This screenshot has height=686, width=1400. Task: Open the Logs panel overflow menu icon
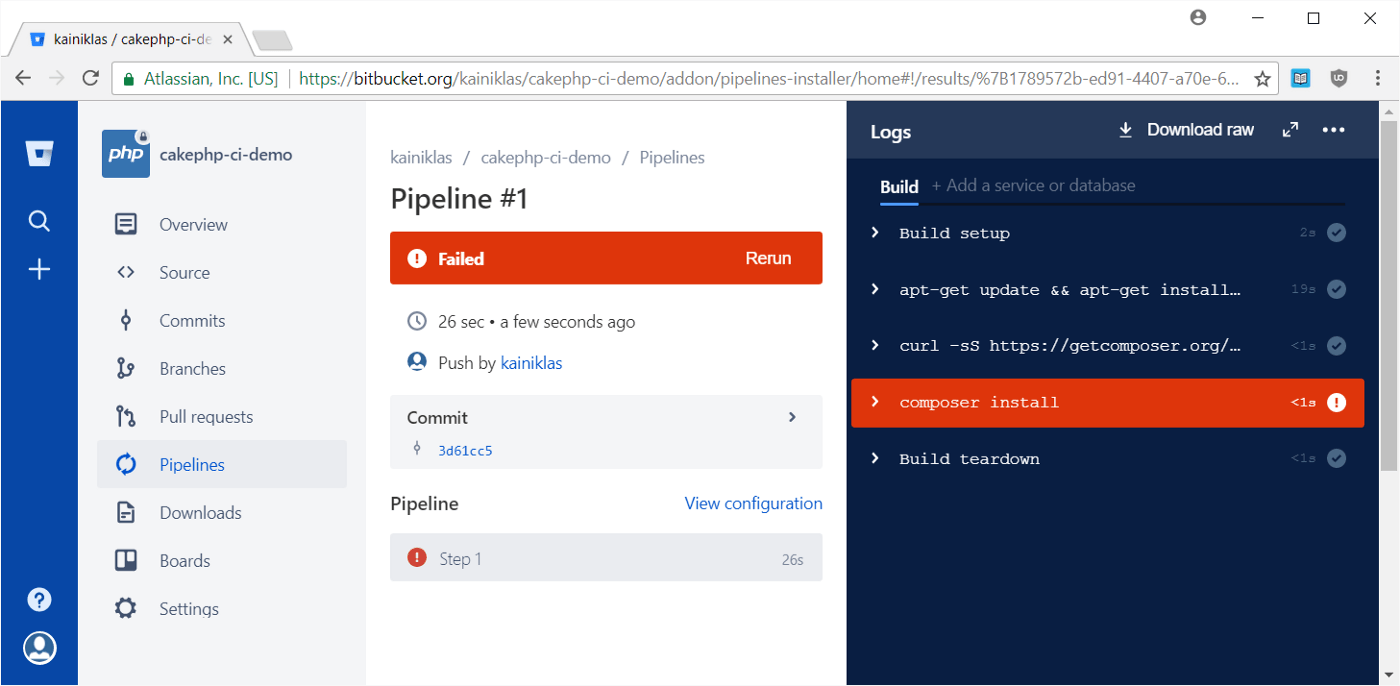coord(1334,129)
